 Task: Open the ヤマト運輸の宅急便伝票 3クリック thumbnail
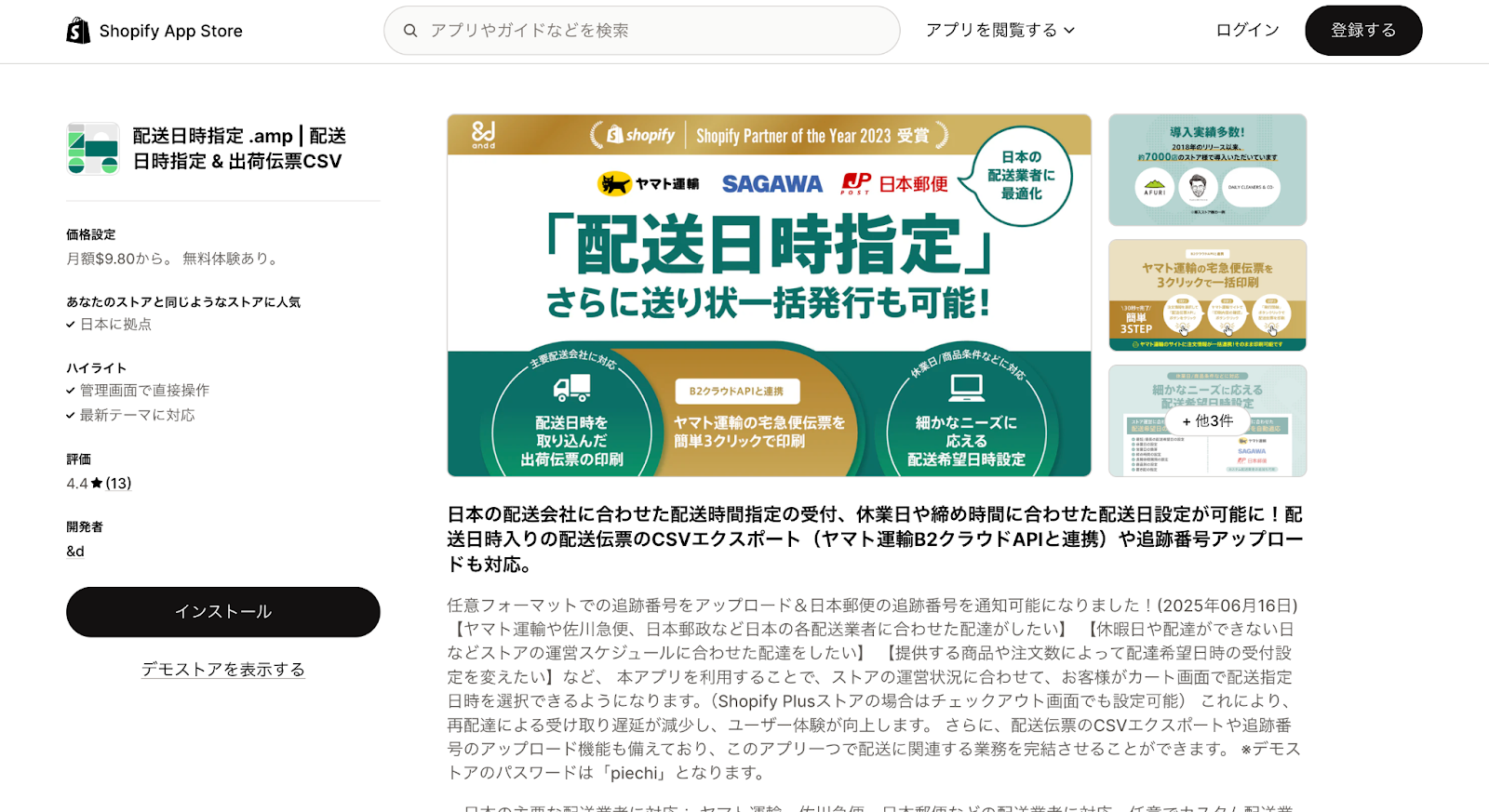[x=1207, y=295]
